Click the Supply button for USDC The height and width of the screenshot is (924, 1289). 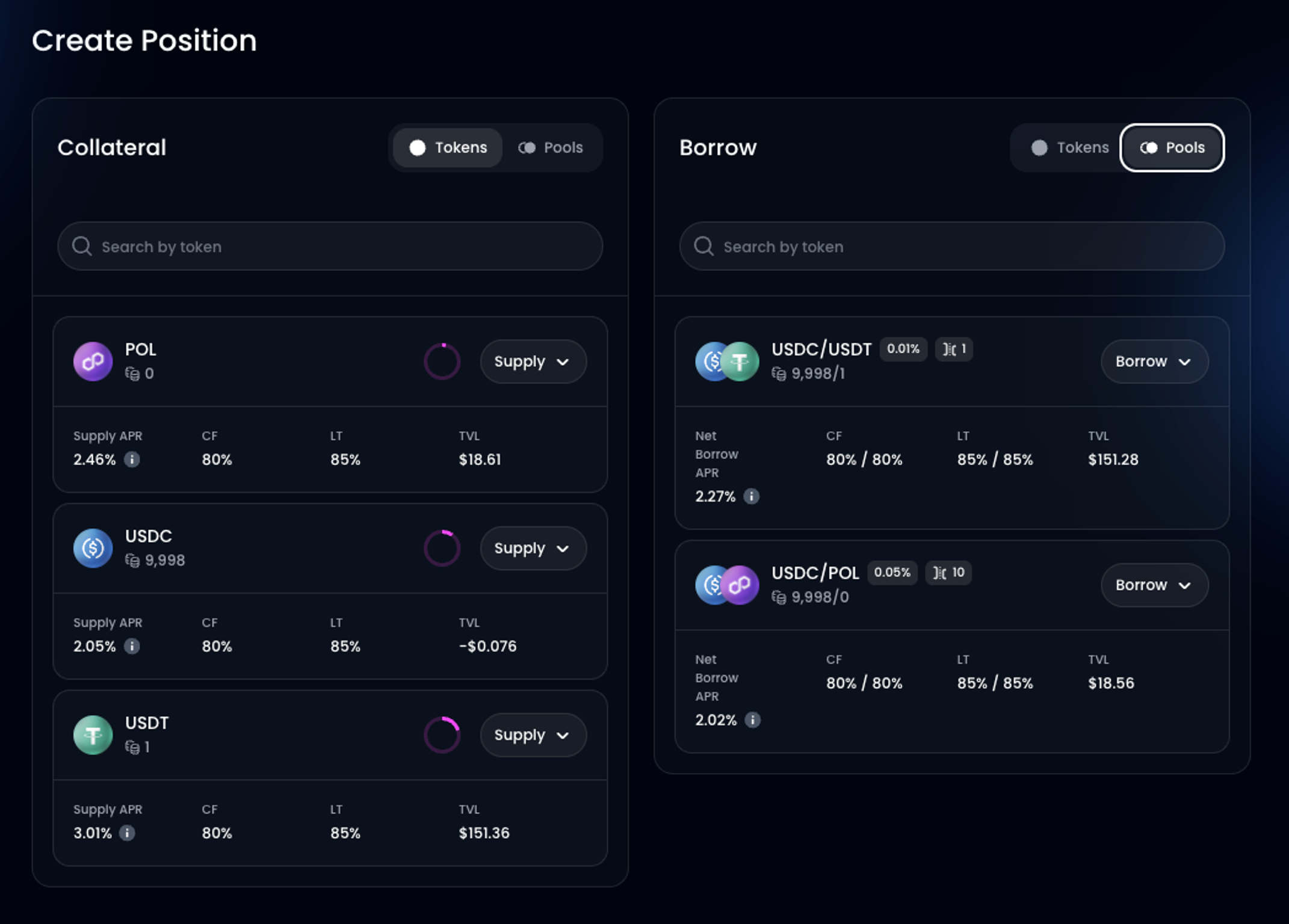coord(533,548)
